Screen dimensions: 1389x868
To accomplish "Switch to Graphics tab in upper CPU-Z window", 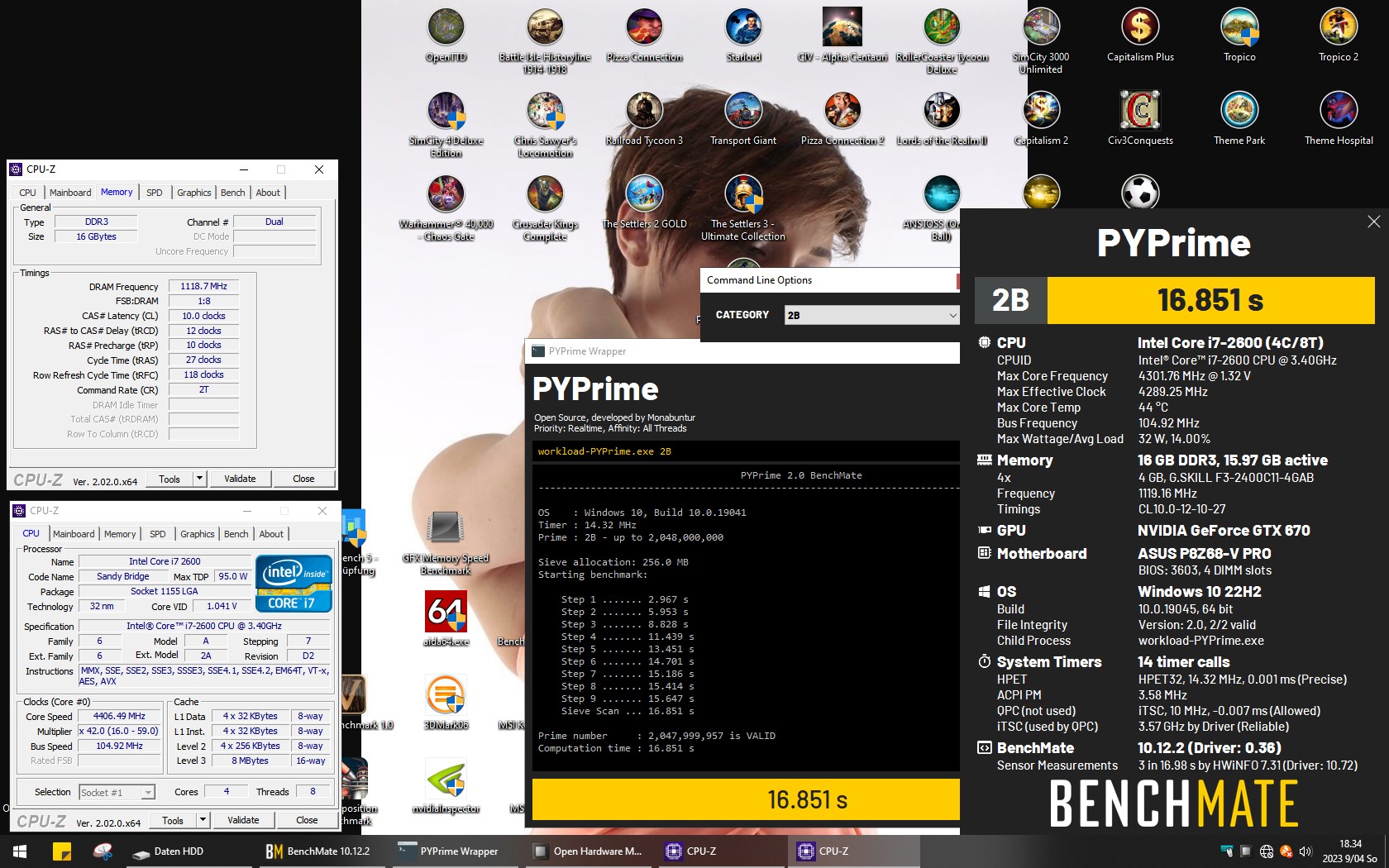I will (194, 193).
